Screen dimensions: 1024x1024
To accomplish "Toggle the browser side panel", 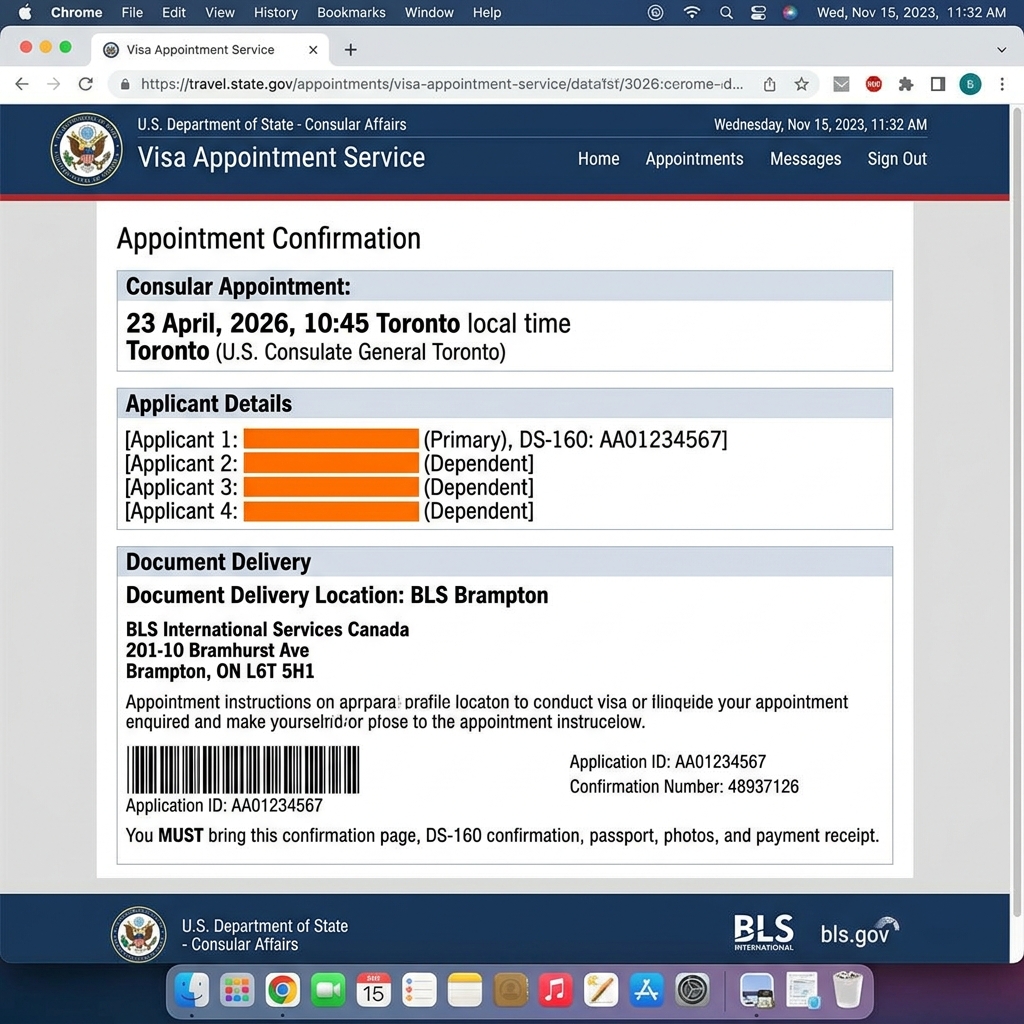I will pyautogui.click(x=938, y=84).
